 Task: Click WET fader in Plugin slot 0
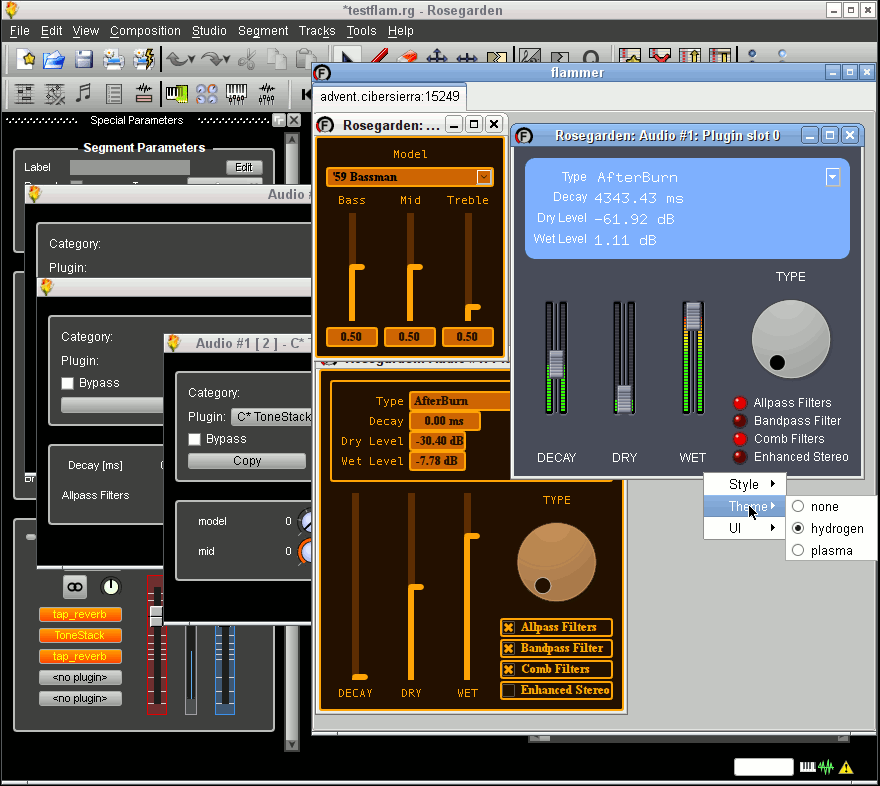[693, 317]
